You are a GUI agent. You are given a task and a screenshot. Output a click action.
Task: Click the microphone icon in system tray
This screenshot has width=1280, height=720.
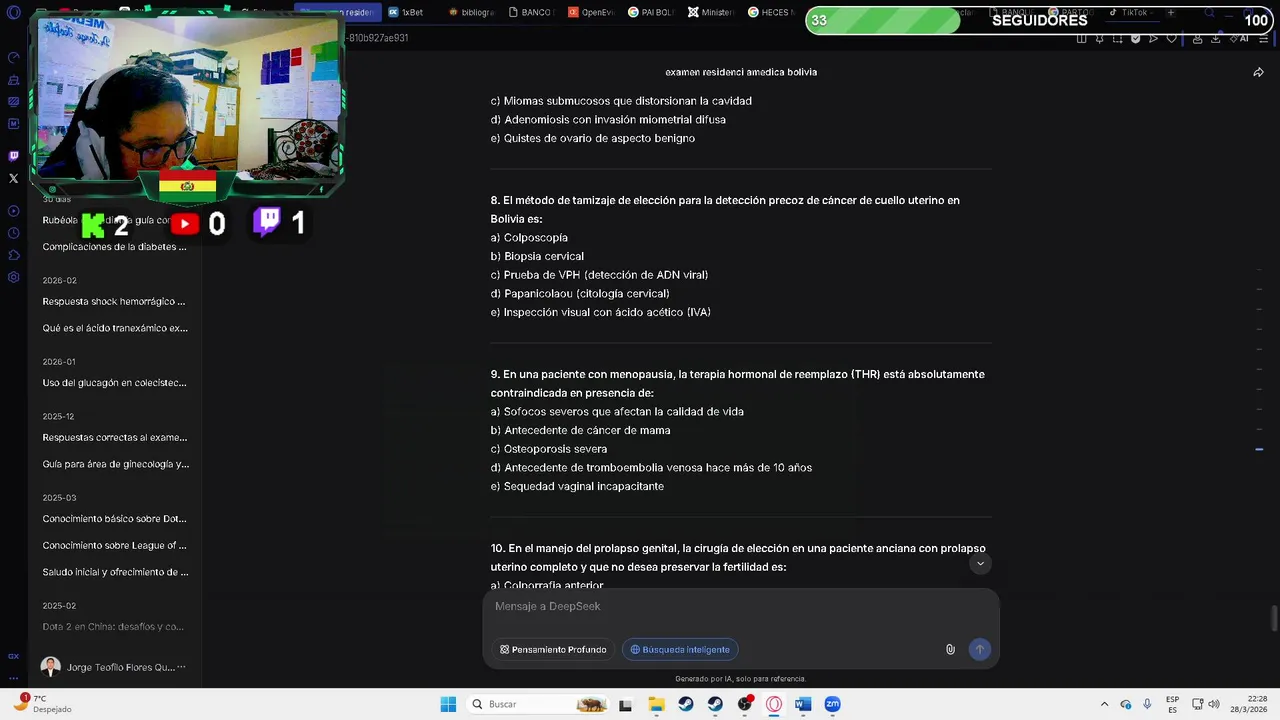pos(1147,704)
